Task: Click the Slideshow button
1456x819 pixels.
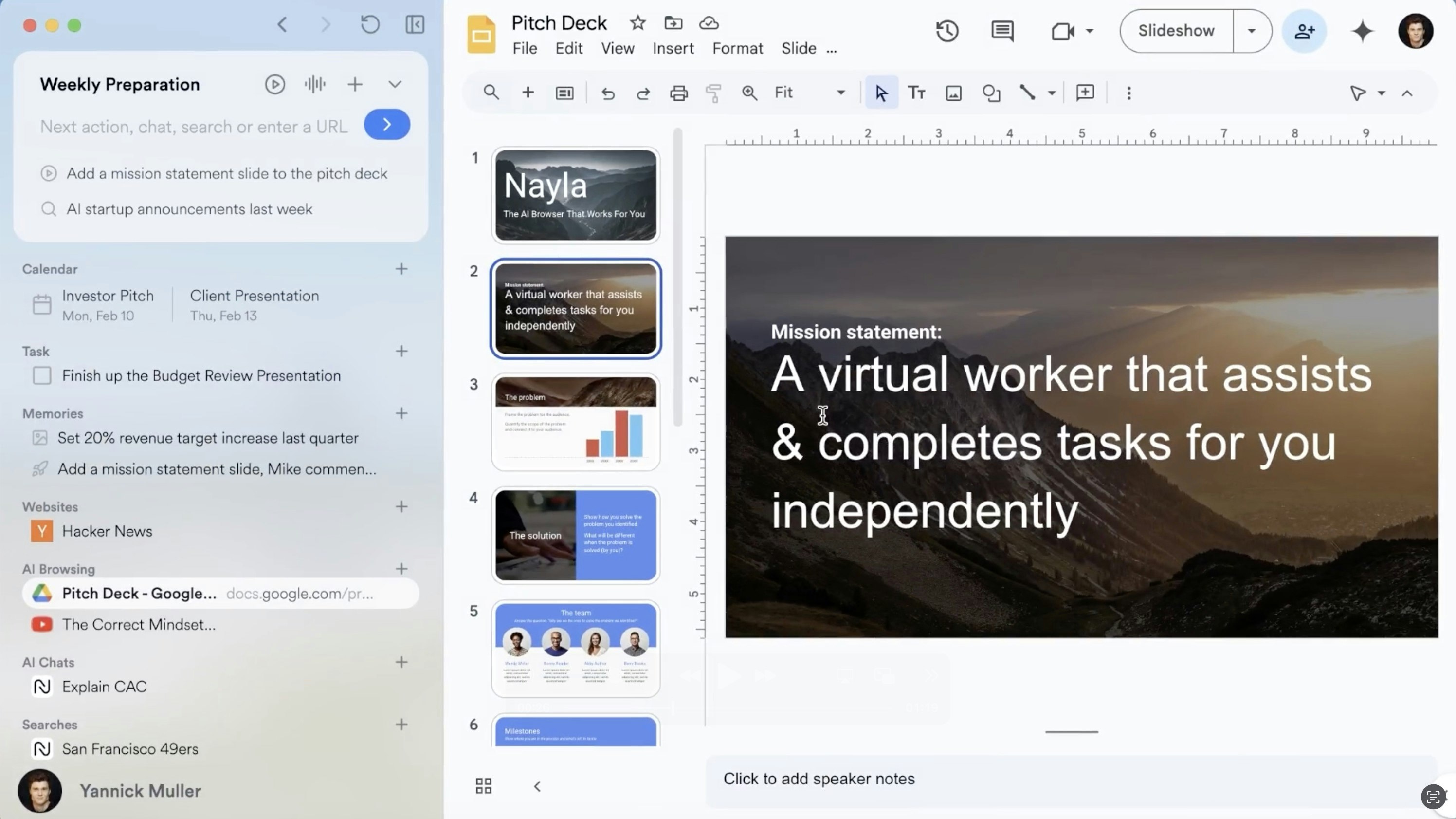Action: pos(1176,31)
